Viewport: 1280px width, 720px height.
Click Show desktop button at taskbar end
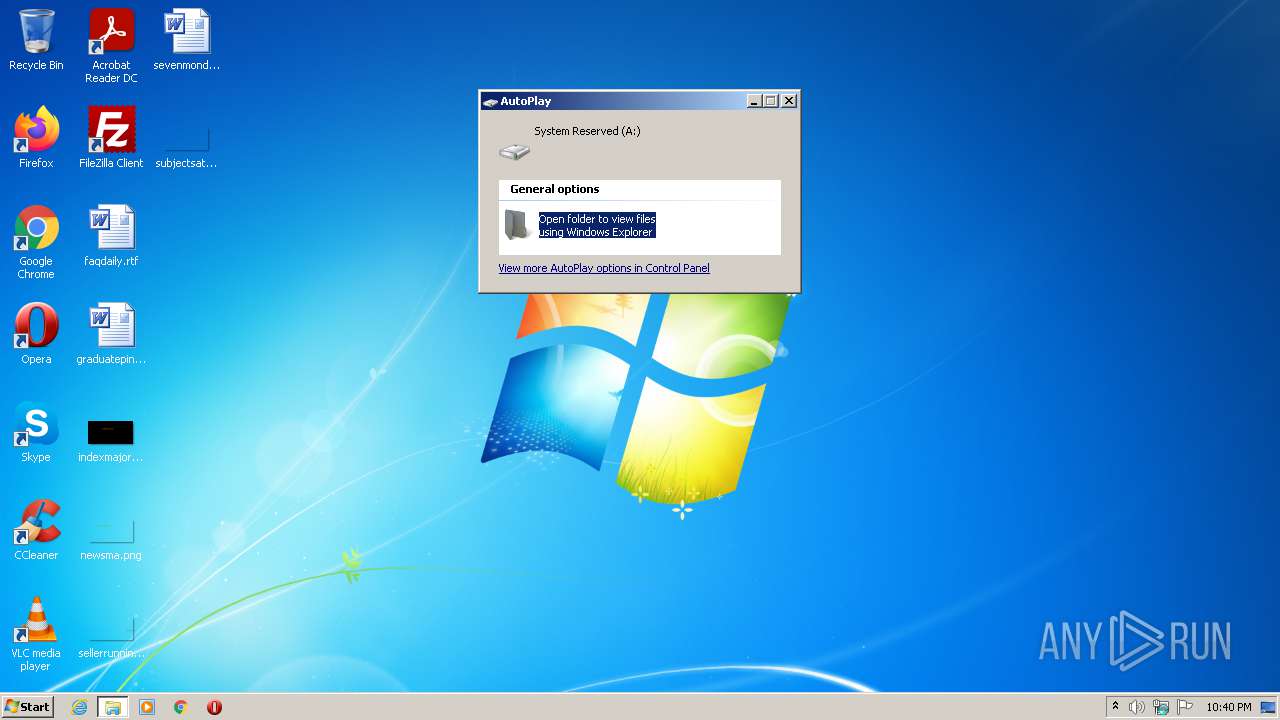[x=1269, y=707]
